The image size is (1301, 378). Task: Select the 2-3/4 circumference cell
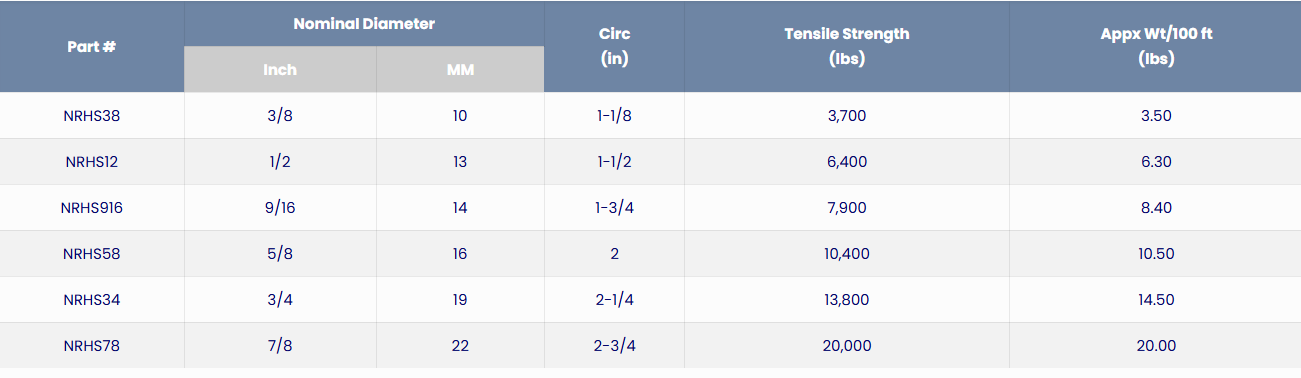(614, 346)
